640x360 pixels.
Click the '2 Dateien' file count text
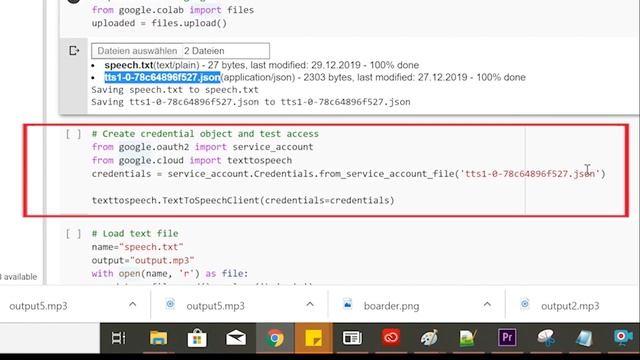point(204,51)
